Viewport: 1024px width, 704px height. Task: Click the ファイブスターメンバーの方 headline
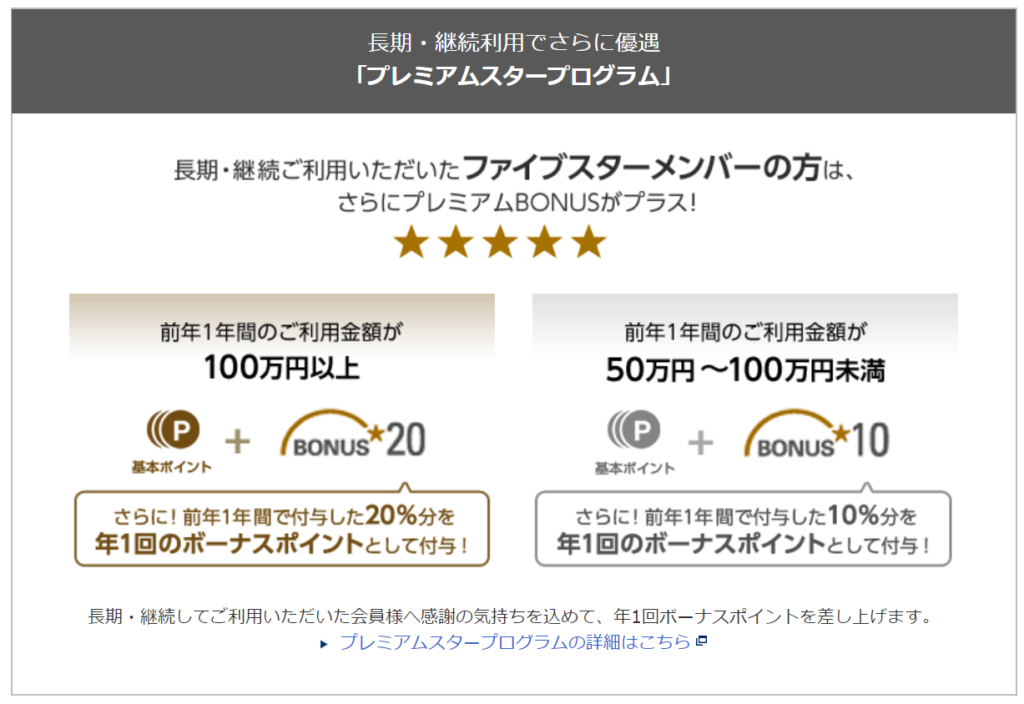[x=640, y=167]
